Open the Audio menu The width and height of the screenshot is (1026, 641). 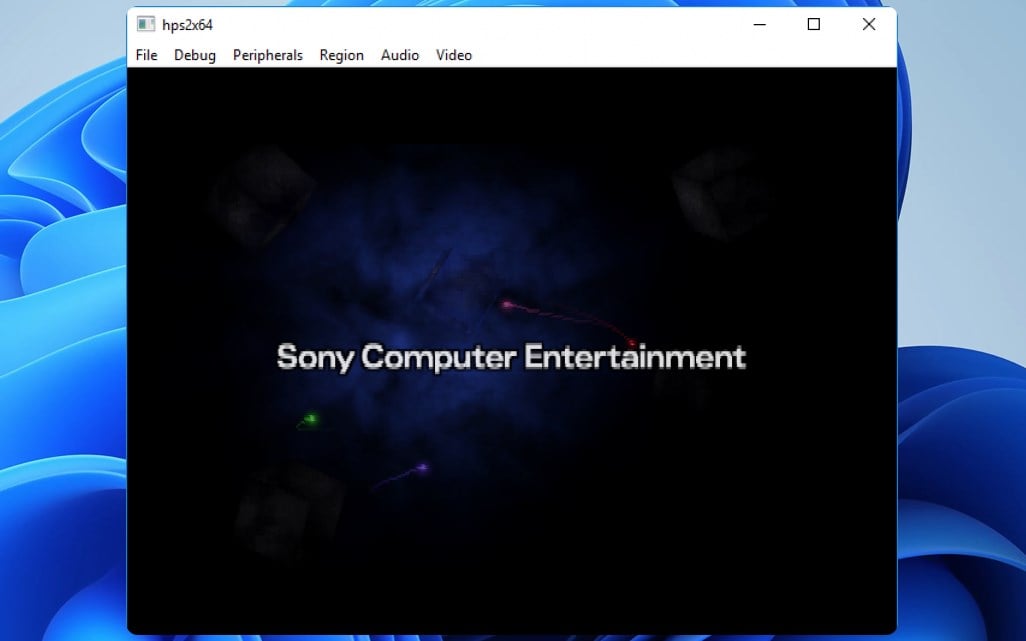tap(400, 55)
